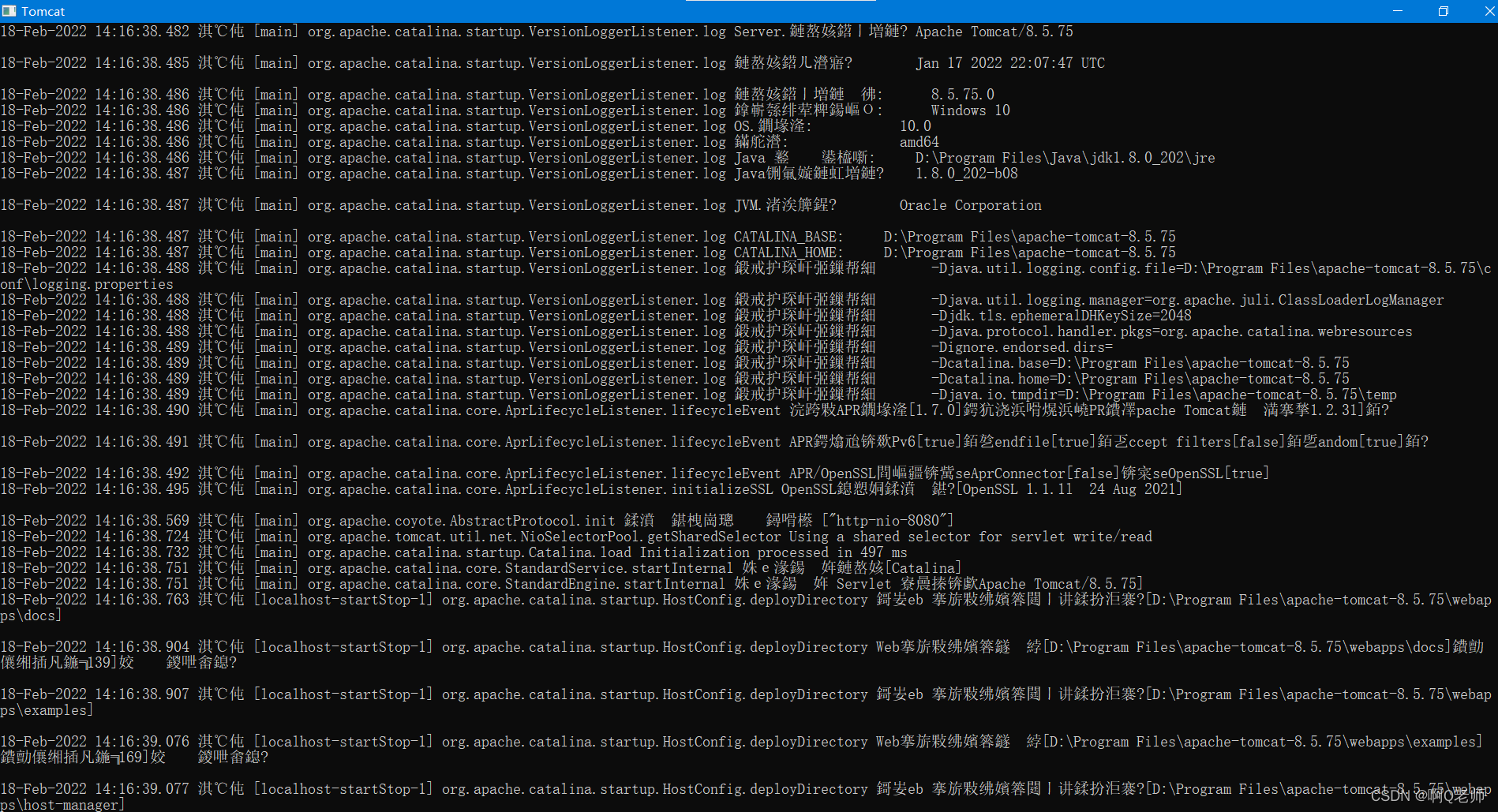Image resolution: width=1498 pixels, height=812 pixels.
Task: Click the build date 'Jan 17 2022 22:07:47 UTC'
Action: pyautogui.click(x=1010, y=63)
